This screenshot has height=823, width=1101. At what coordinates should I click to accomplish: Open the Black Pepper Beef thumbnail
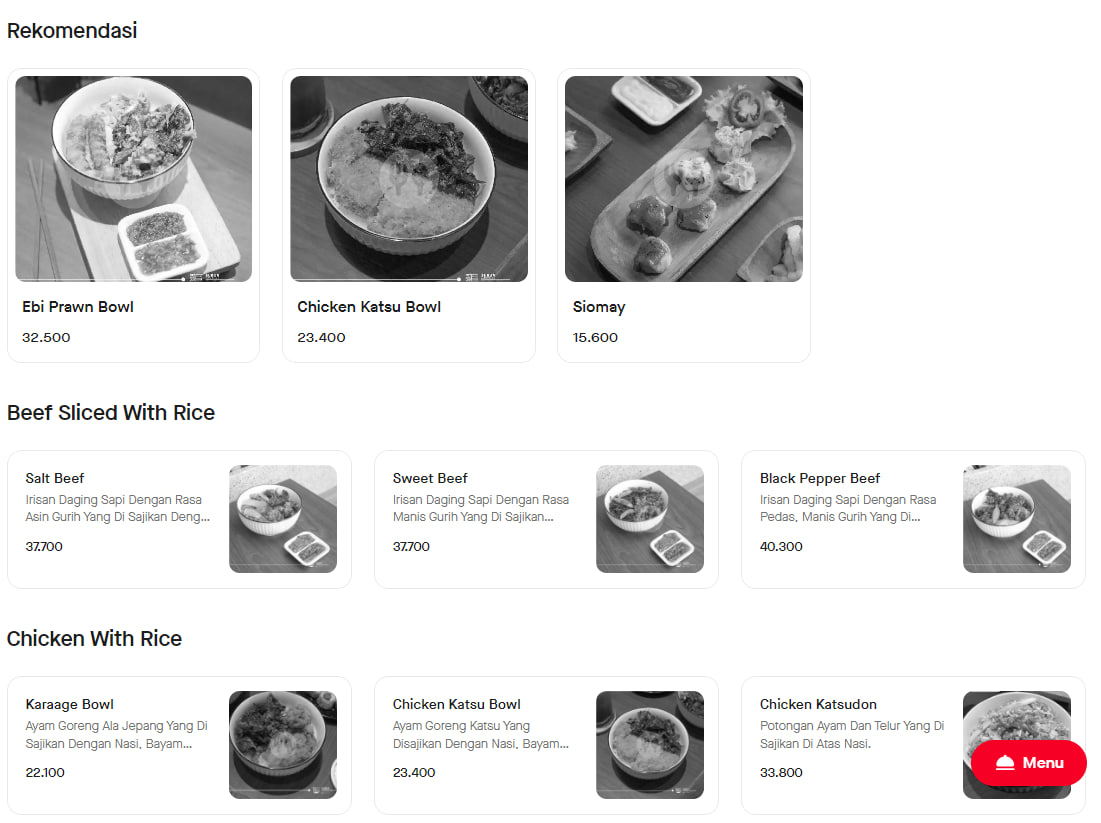1017,519
